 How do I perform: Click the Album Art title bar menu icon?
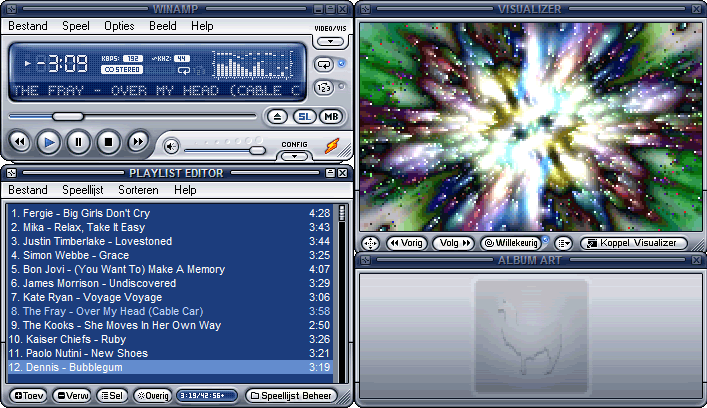point(365,260)
